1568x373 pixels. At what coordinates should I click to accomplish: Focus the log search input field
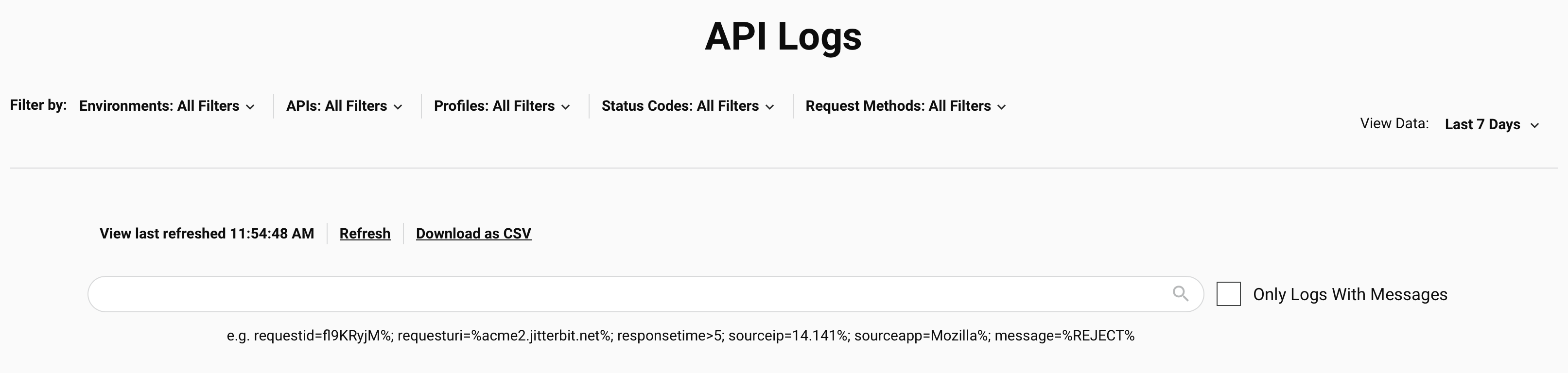[x=627, y=294]
